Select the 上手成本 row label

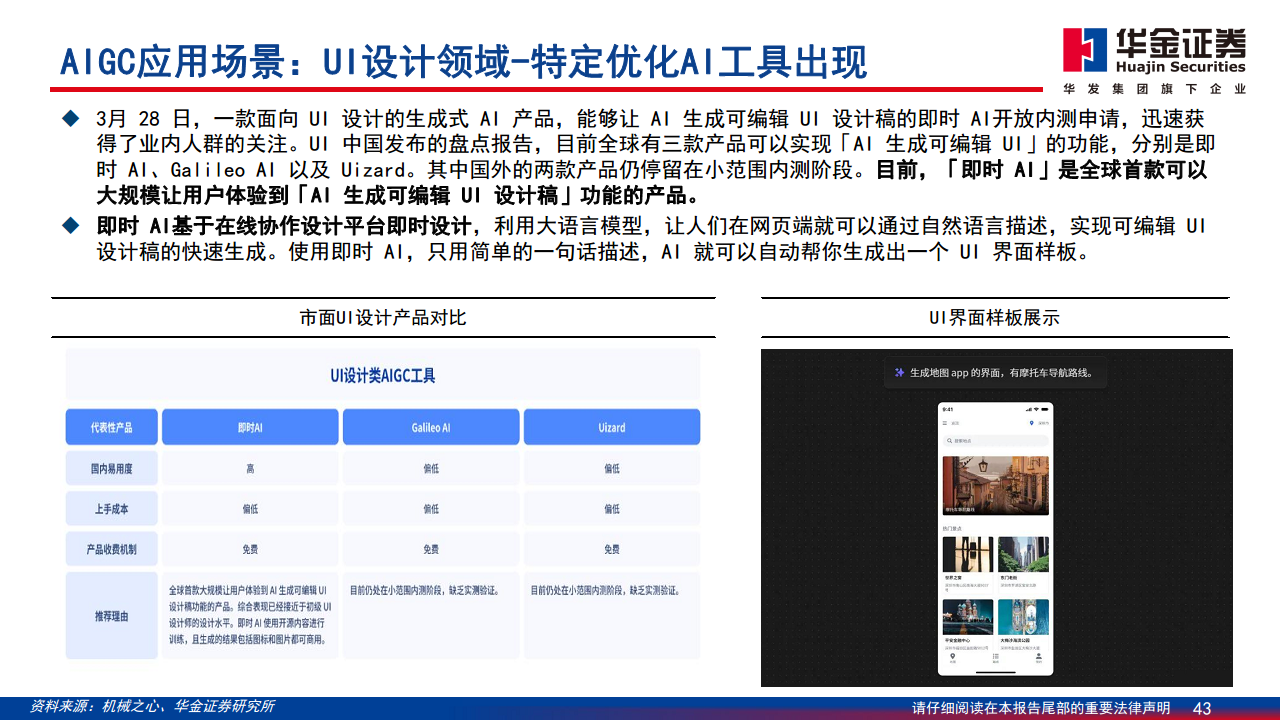tap(111, 509)
